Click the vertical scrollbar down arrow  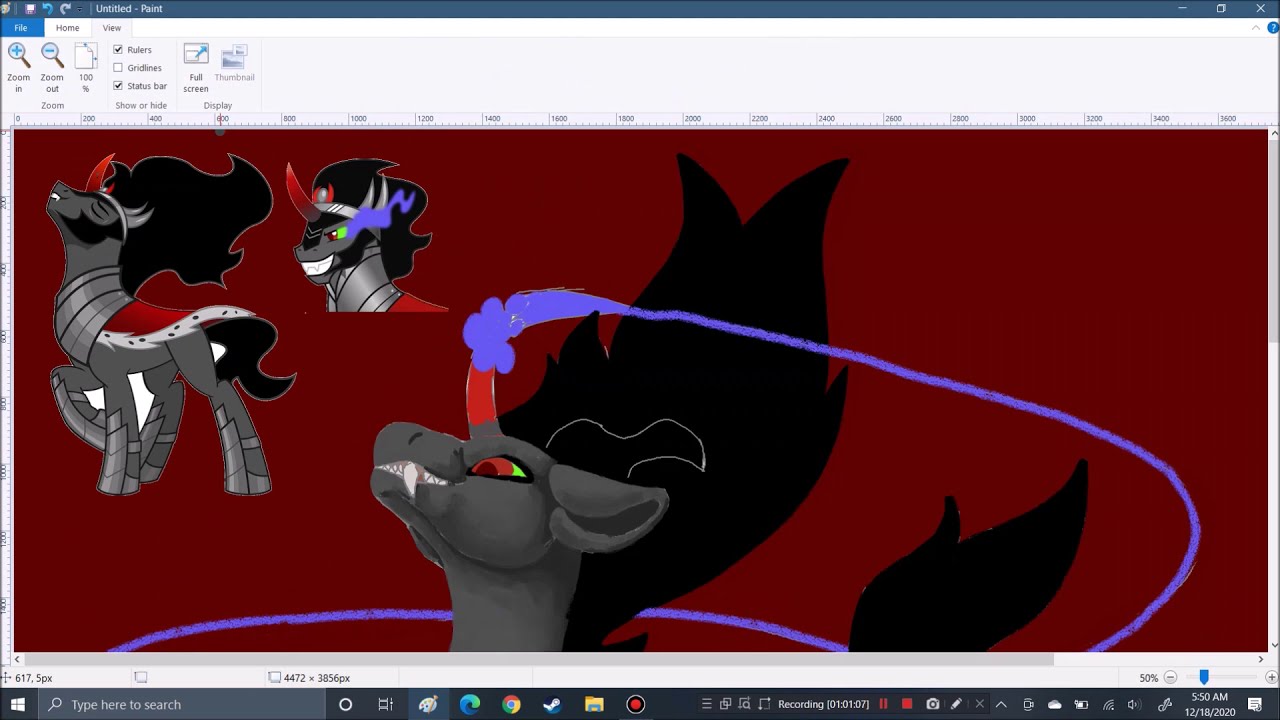[x=1274, y=645]
